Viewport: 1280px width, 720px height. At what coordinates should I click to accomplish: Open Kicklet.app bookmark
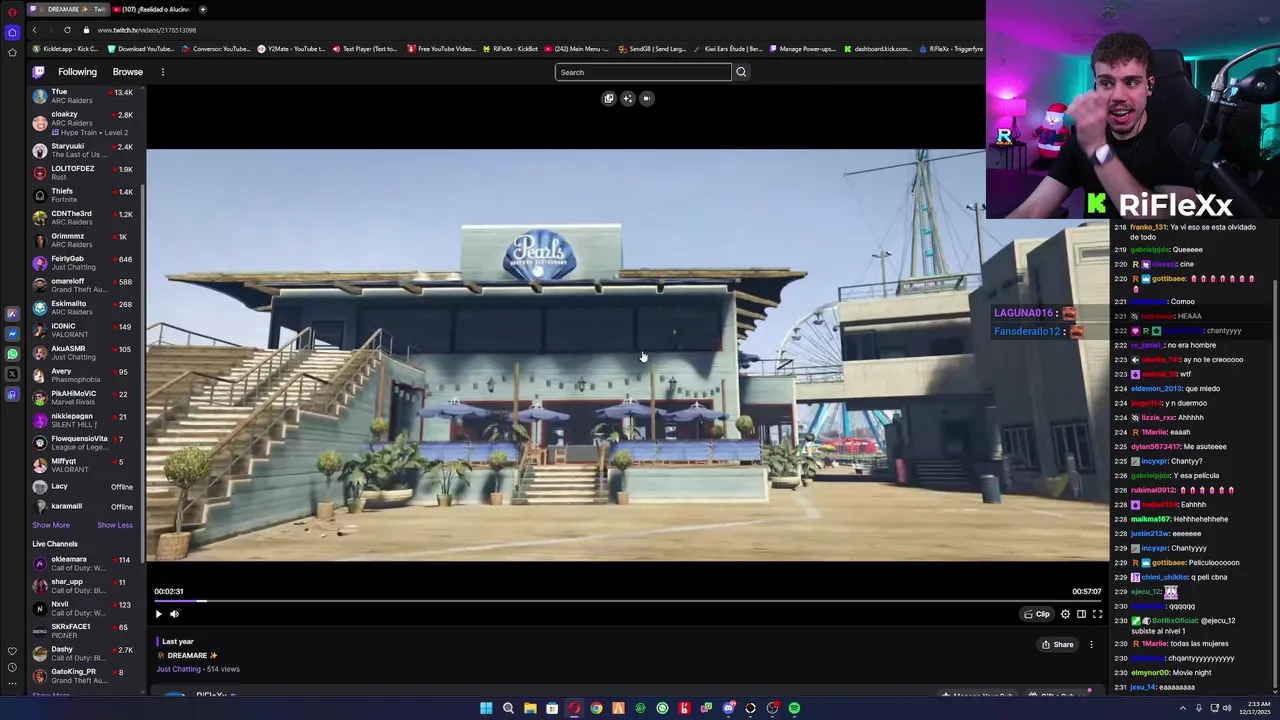pyautogui.click(x=66, y=49)
